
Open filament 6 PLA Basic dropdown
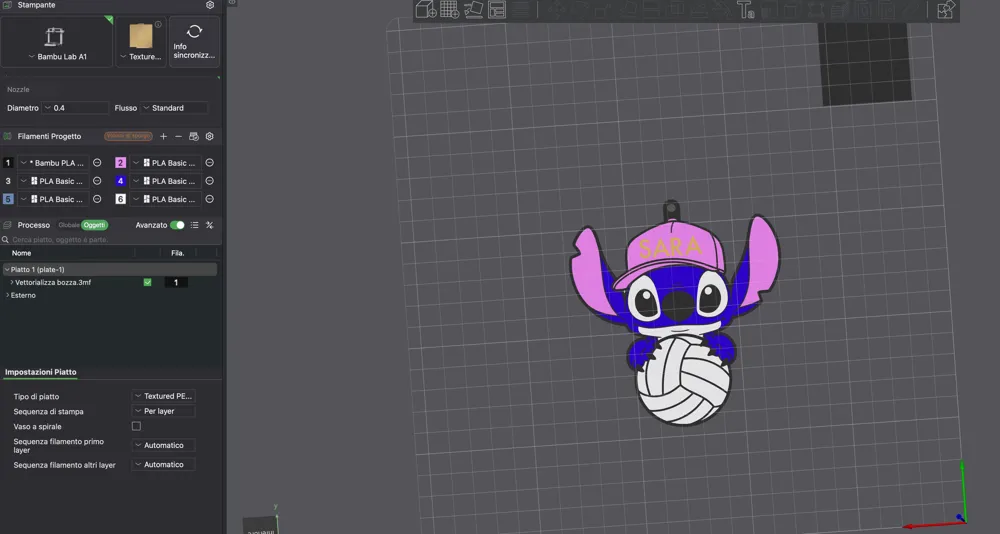click(x=166, y=199)
